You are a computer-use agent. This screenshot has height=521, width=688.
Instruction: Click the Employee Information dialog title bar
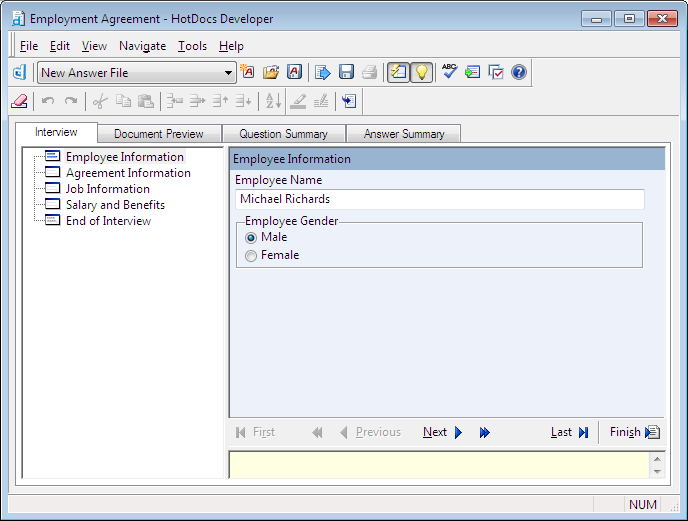(447, 159)
